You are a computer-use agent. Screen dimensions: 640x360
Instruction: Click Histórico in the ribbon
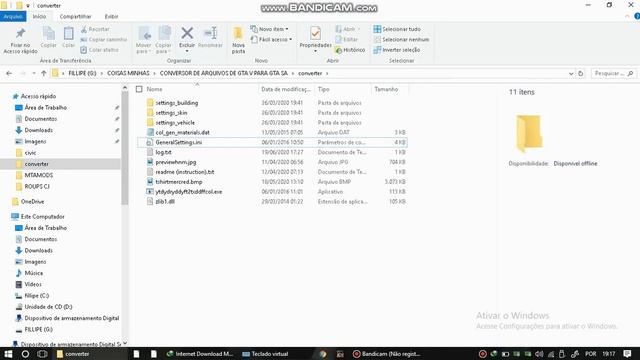click(350, 50)
